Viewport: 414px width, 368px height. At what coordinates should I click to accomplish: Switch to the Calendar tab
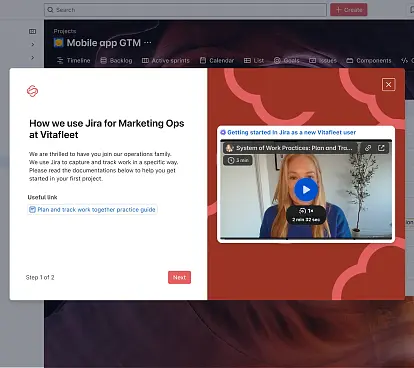pyautogui.click(x=217, y=60)
